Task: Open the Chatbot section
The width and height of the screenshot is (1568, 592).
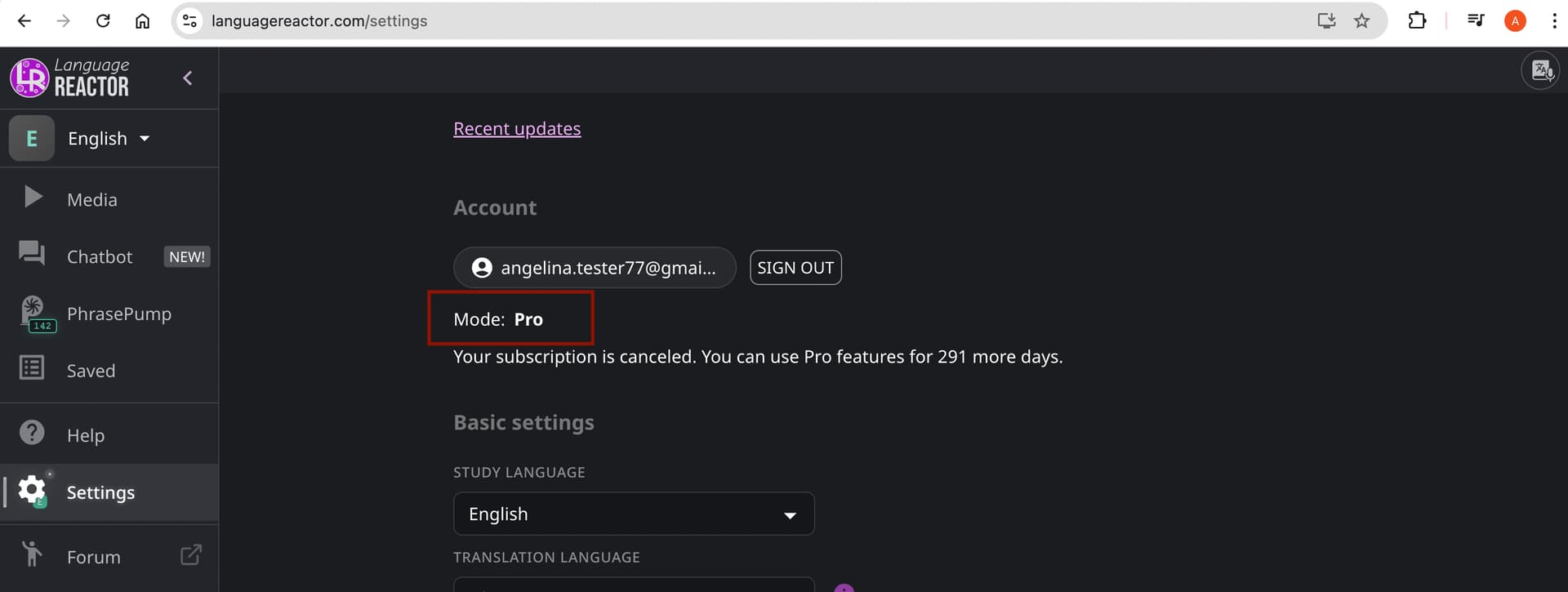Action: (100, 256)
